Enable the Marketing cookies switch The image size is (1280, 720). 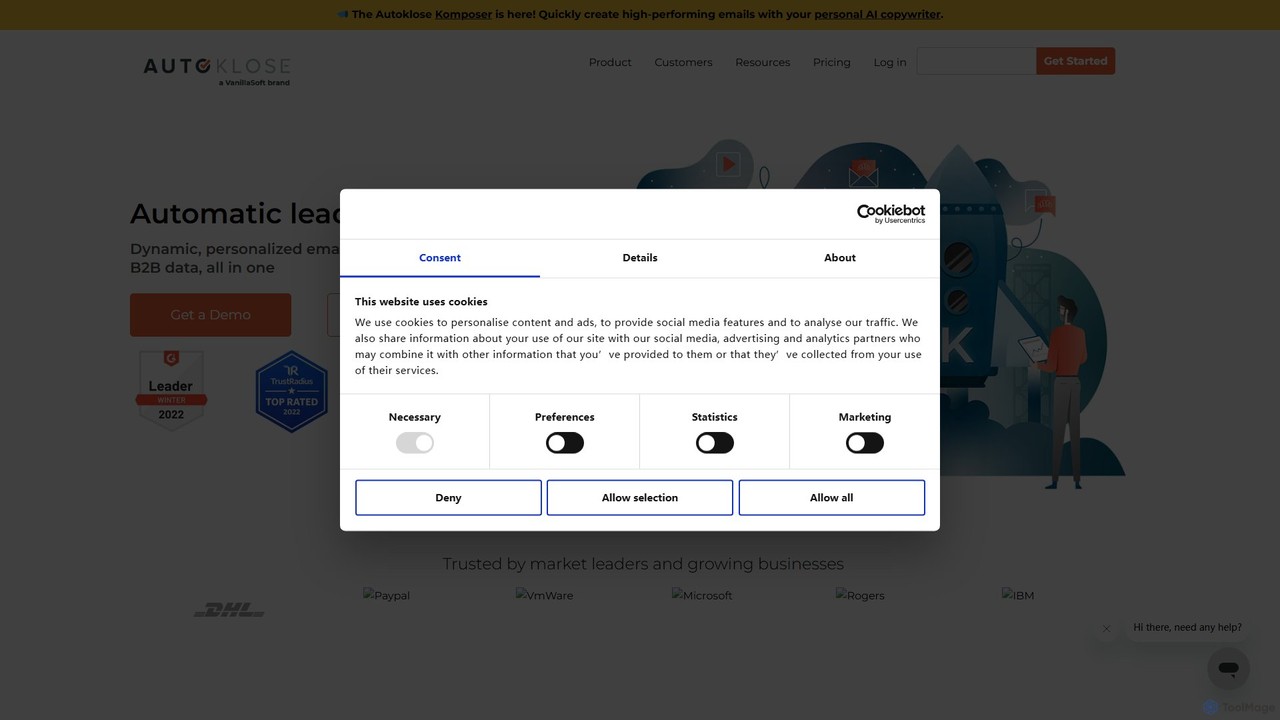(x=865, y=443)
